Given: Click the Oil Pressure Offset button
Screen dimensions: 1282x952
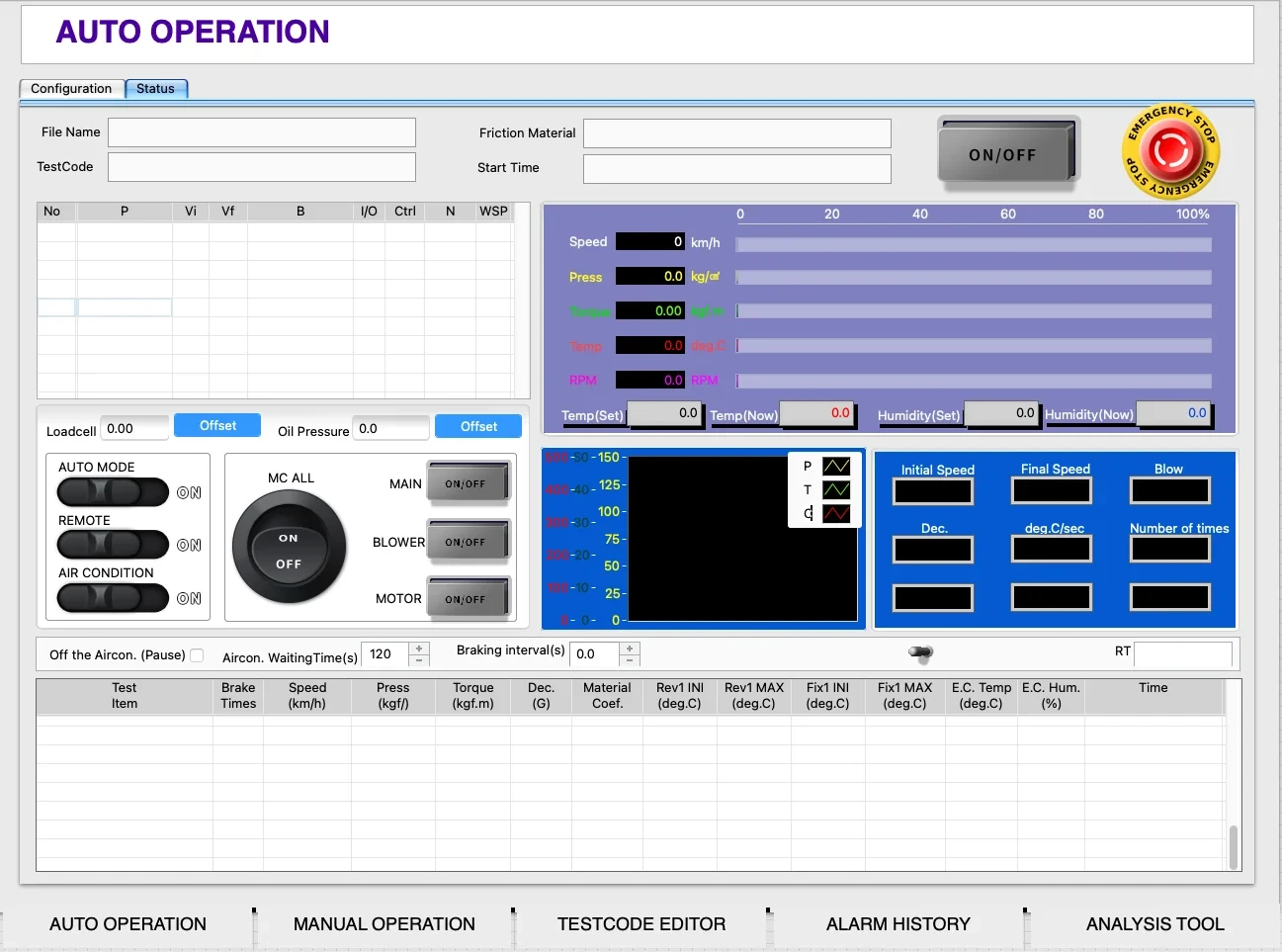Looking at the screenshot, I should 478,426.
